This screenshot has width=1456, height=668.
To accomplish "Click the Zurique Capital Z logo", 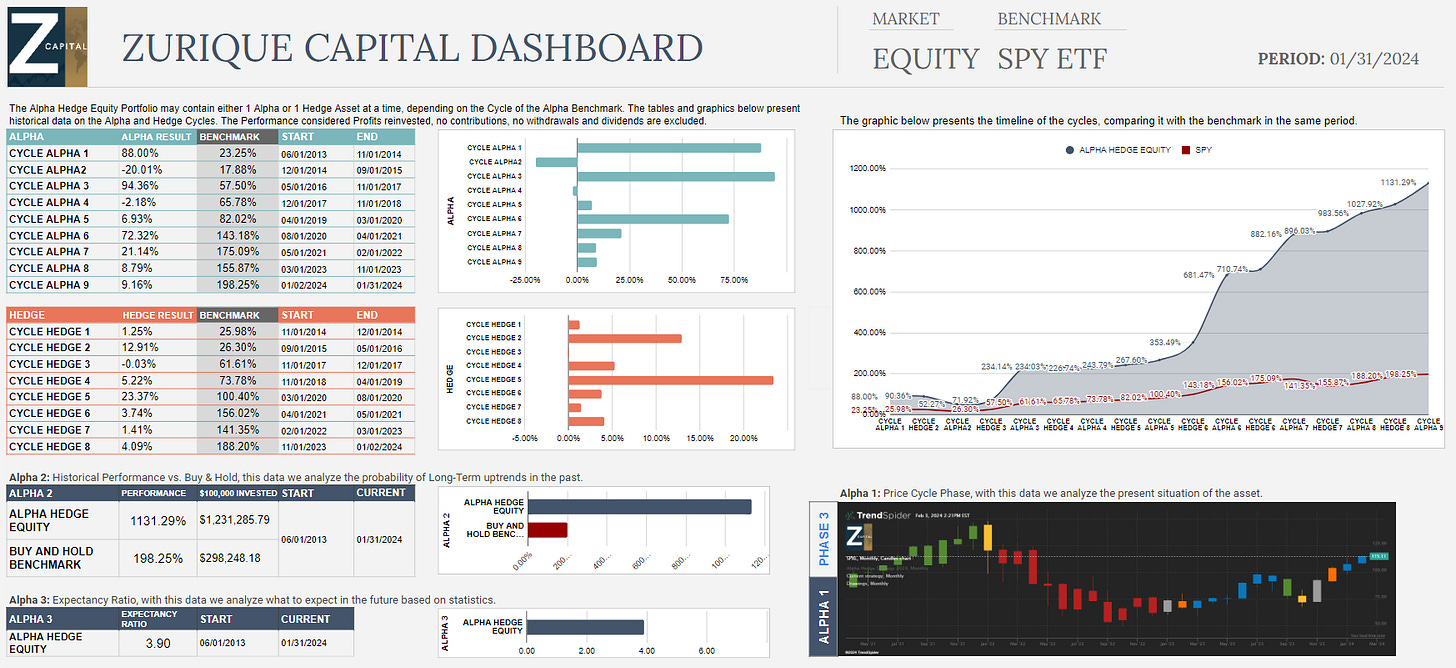I will 46,46.
